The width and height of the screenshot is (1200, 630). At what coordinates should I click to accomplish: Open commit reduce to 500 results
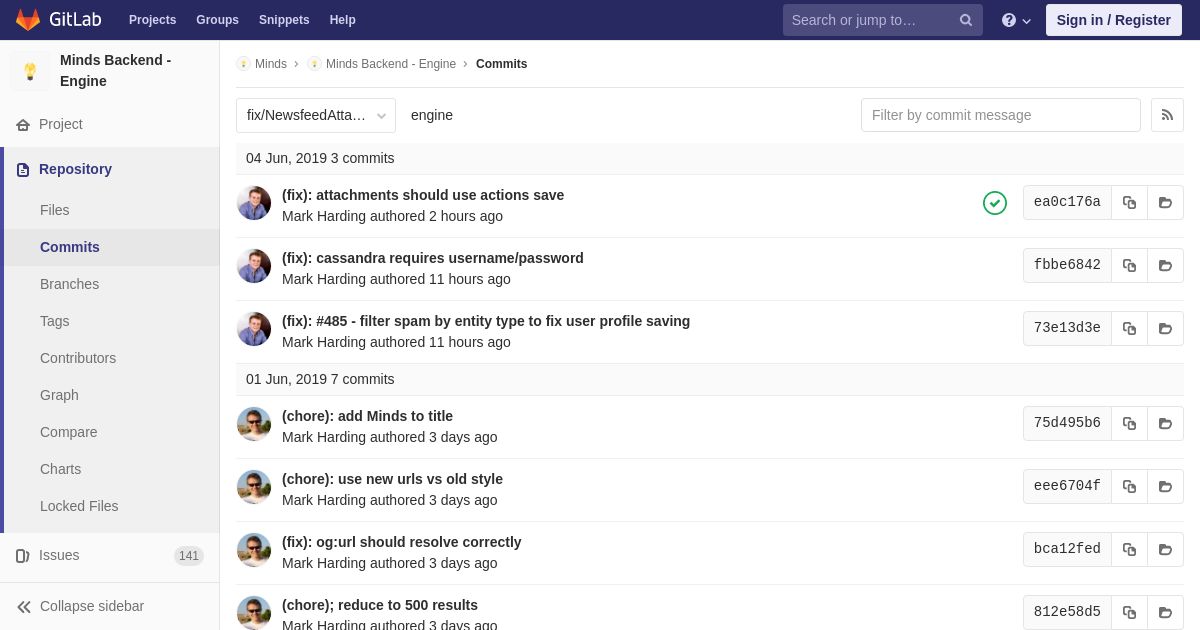[x=380, y=605]
